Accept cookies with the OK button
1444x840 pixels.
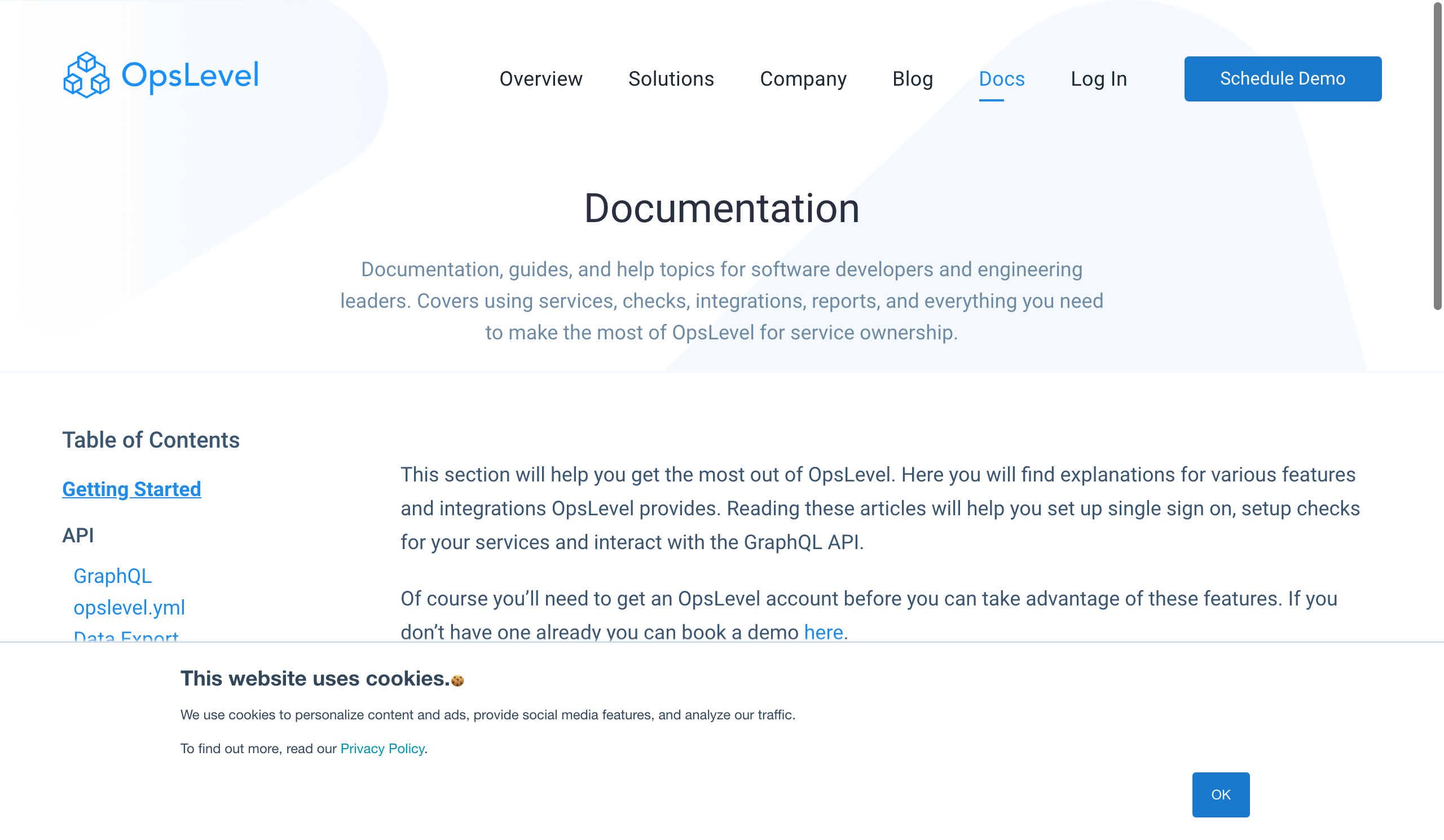coord(1221,794)
